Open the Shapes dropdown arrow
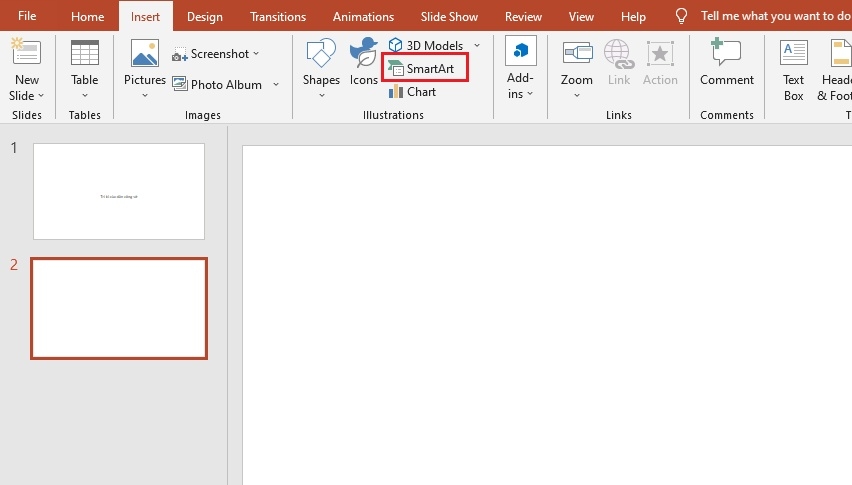 [322, 96]
